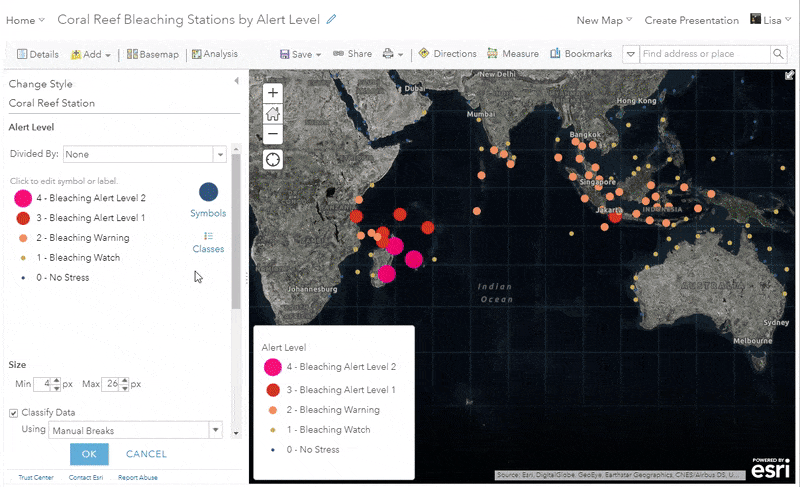This screenshot has height=487, width=800.
Task: Find my location on the map
Action: [272, 160]
